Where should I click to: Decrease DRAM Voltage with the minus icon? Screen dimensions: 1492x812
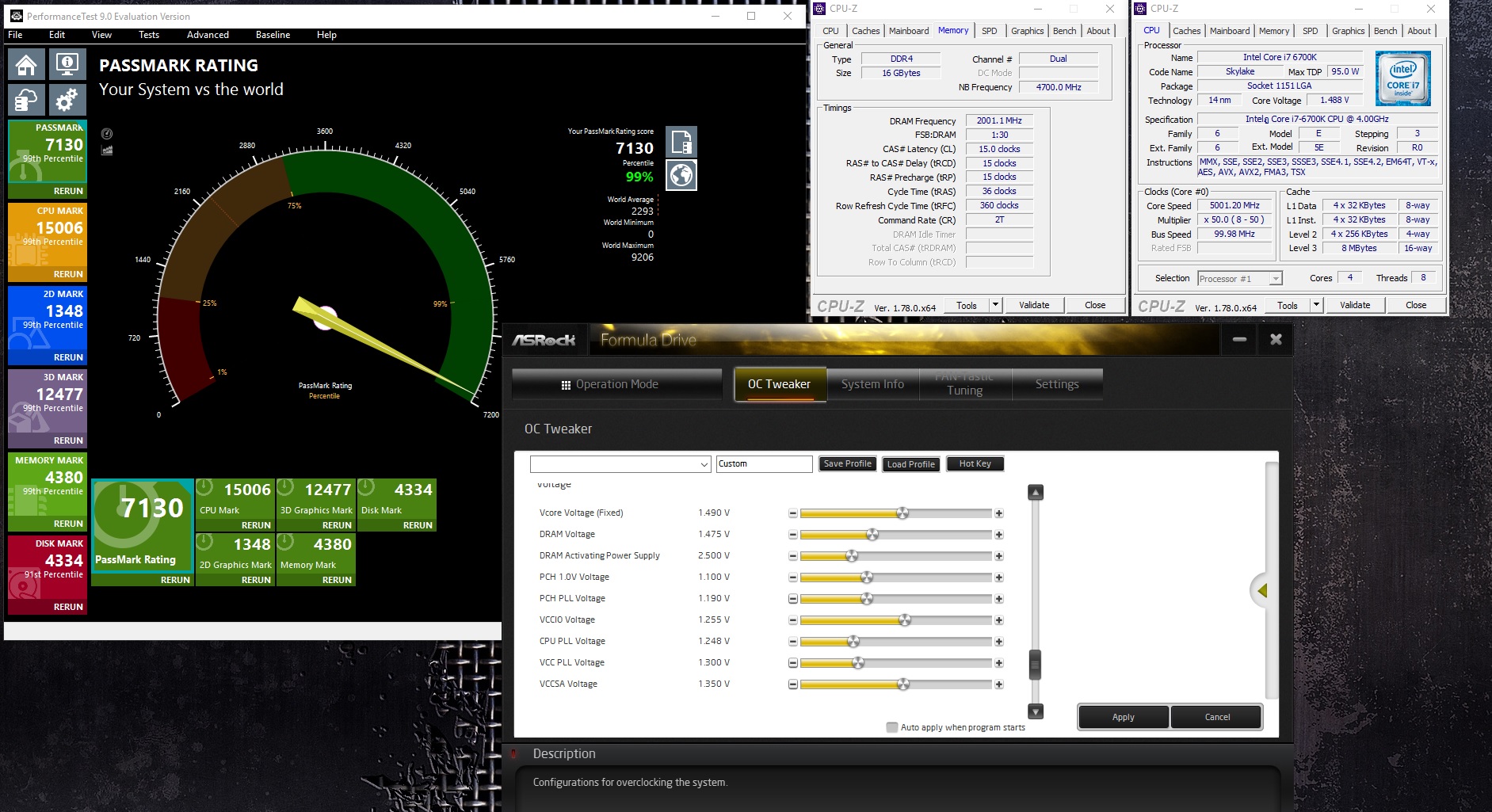tap(792, 535)
